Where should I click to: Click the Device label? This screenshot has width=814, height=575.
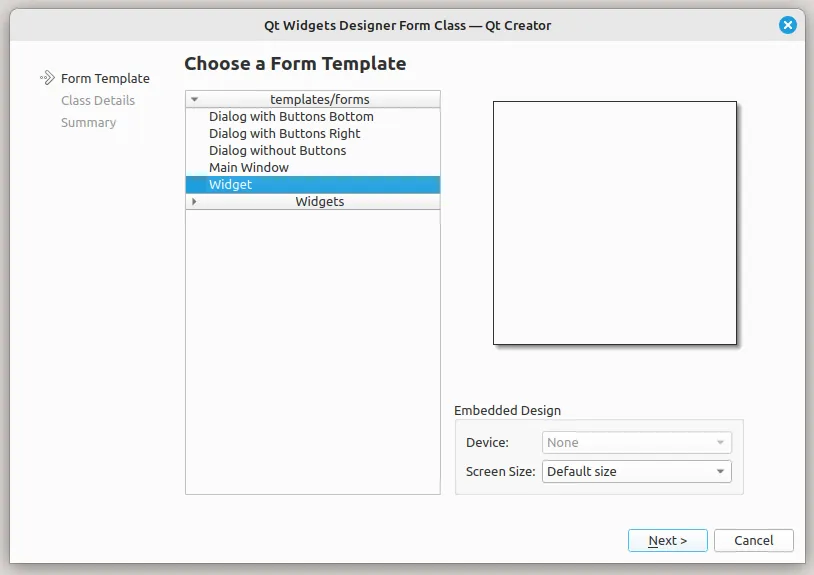point(487,443)
